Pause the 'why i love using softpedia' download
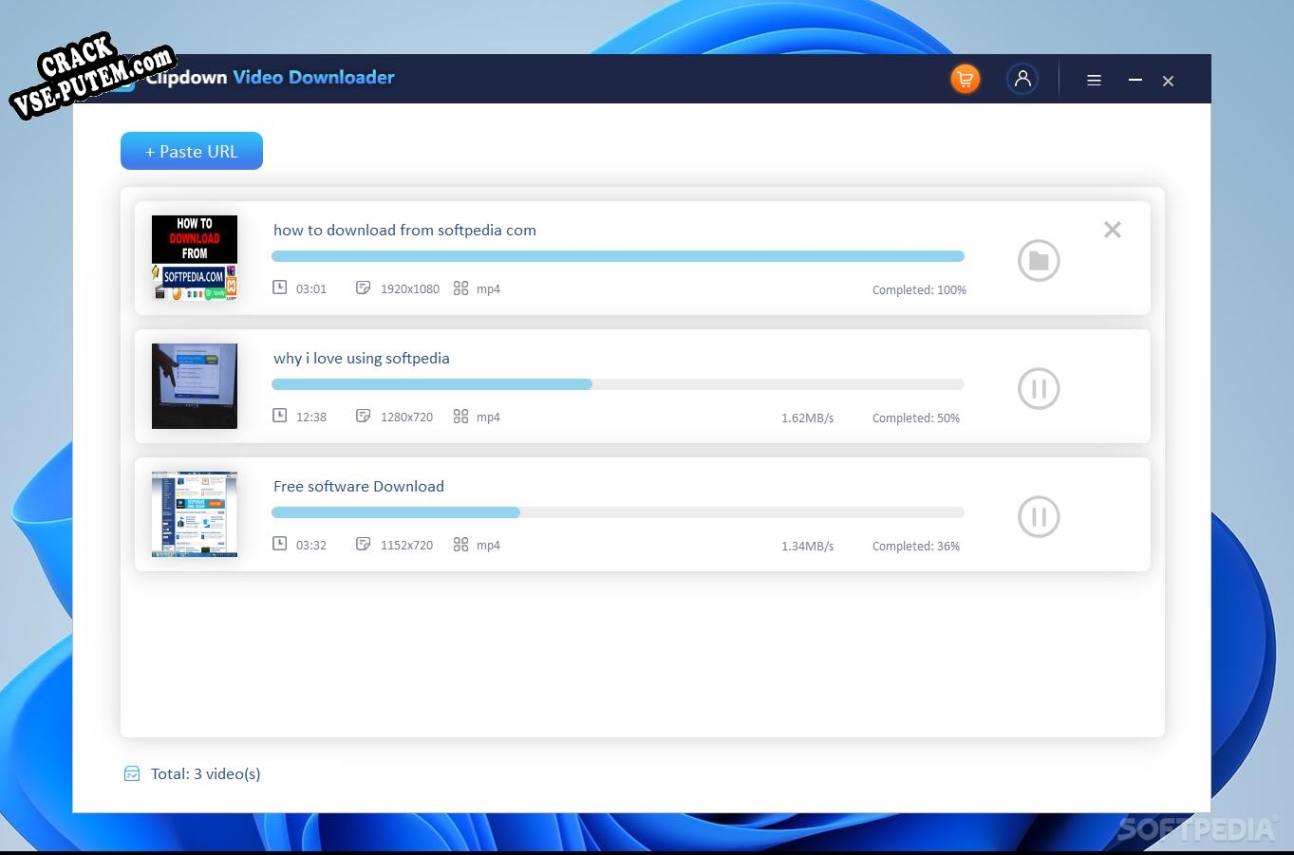This screenshot has height=855, width=1294. (x=1039, y=389)
